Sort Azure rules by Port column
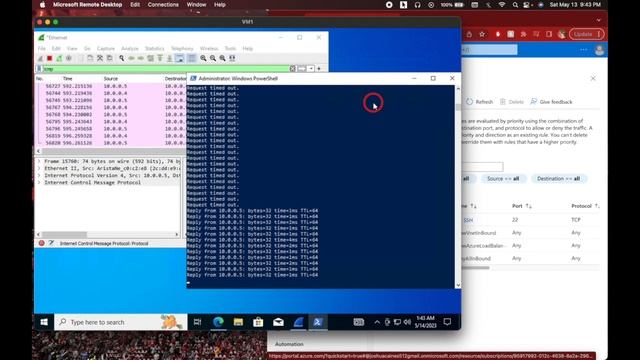 pyautogui.click(x=522, y=206)
